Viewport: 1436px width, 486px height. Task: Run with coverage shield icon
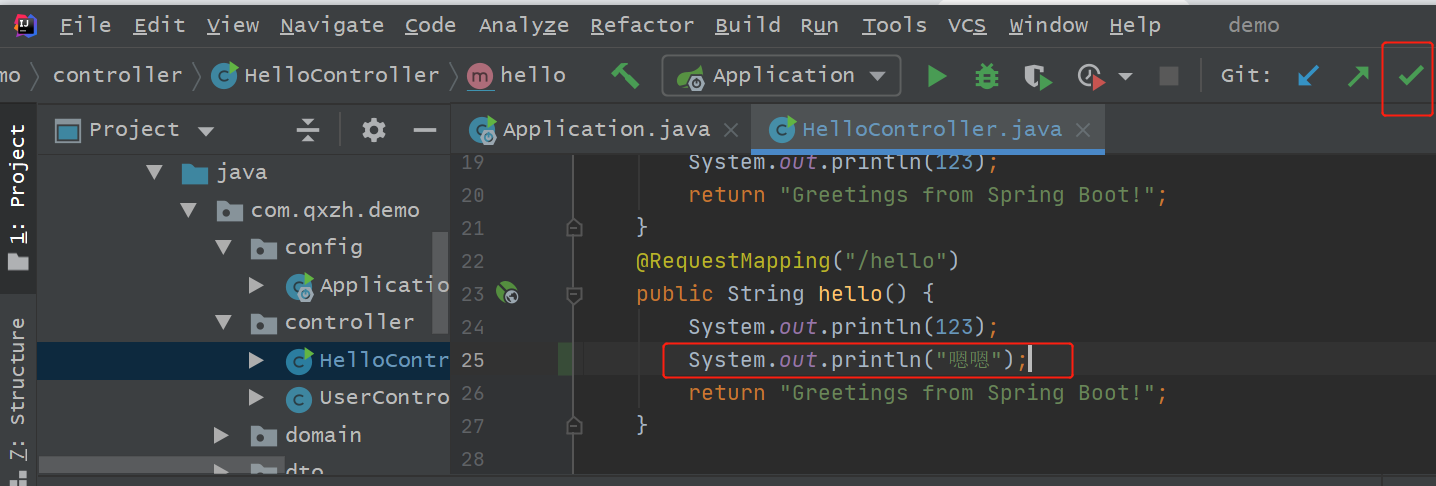[x=1038, y=76]
